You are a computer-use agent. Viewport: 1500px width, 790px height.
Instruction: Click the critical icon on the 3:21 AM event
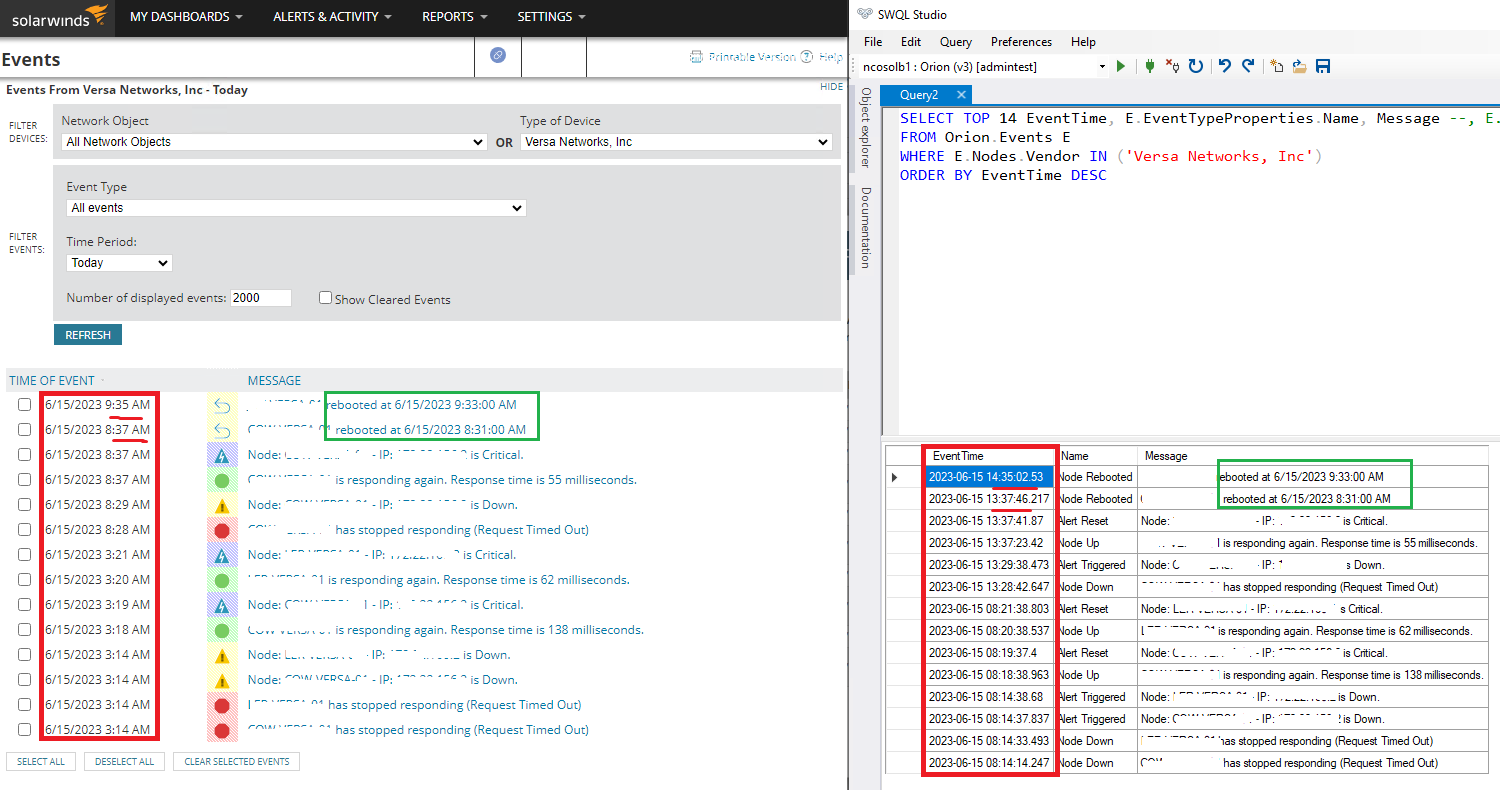(222, 555)
